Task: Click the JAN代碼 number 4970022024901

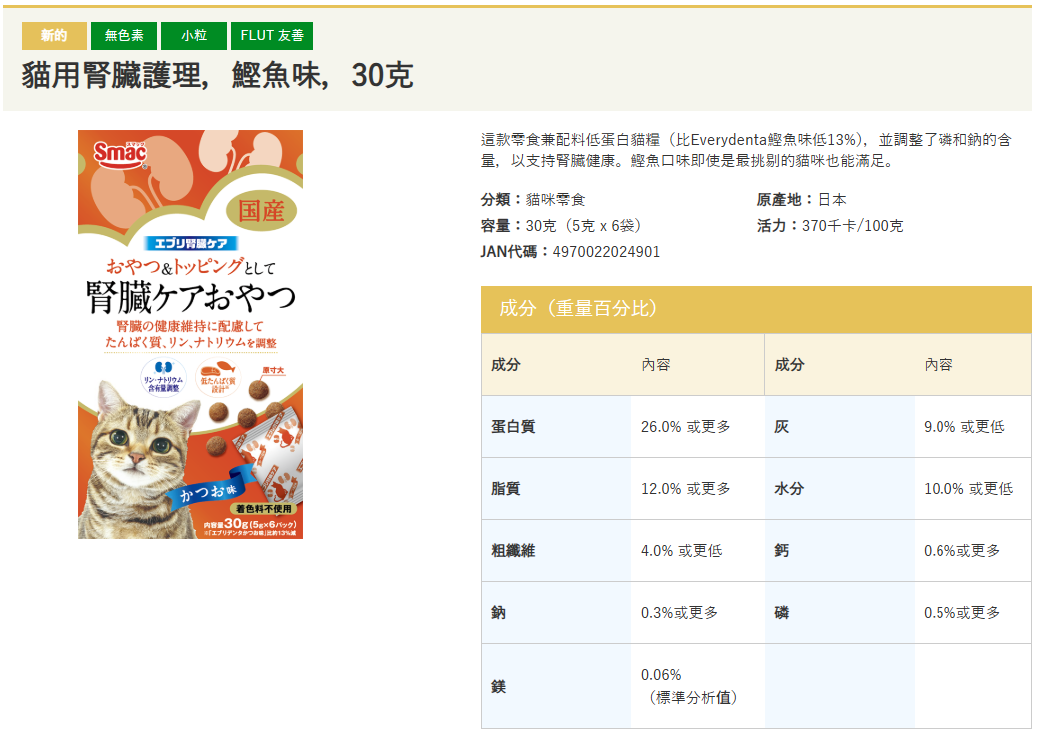Action: click(606, 252)
